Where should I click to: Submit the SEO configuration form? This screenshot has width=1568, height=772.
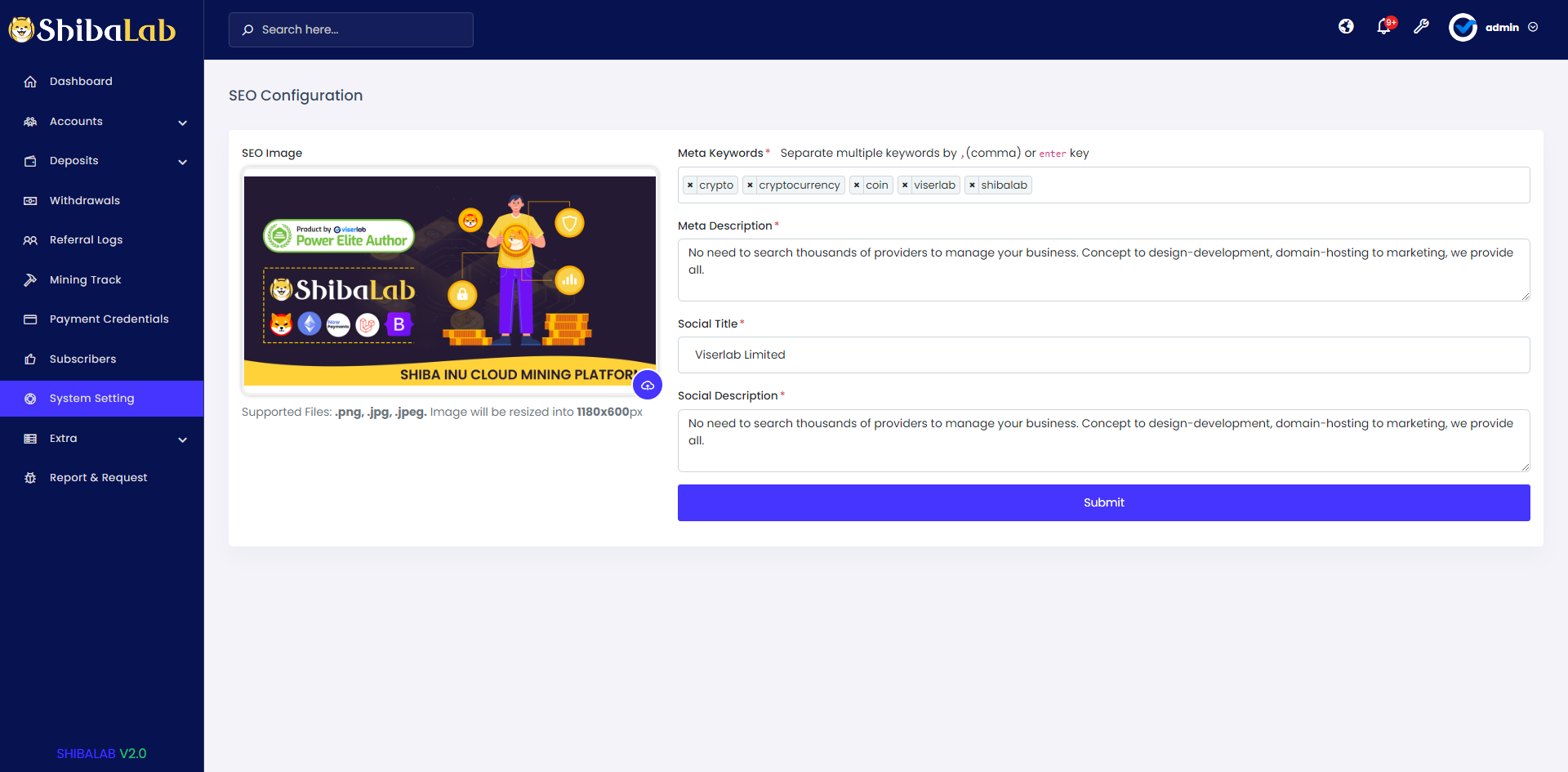pos(1104,502)
